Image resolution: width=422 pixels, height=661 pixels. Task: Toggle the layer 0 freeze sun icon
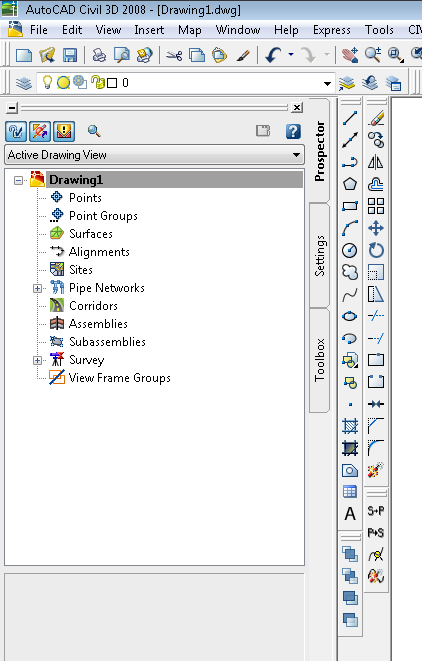pyautogui.click(x=63, y=83)
